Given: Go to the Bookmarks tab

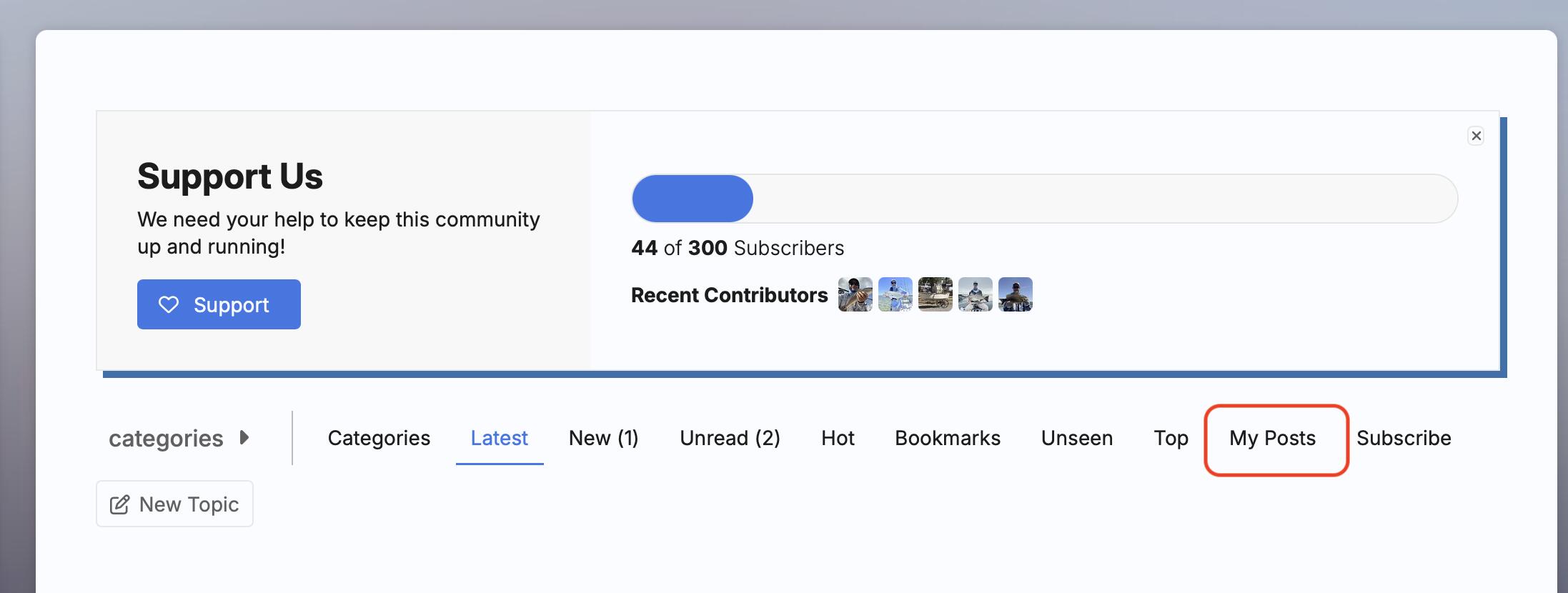Looking at the screenshot, I should [948, 438].
